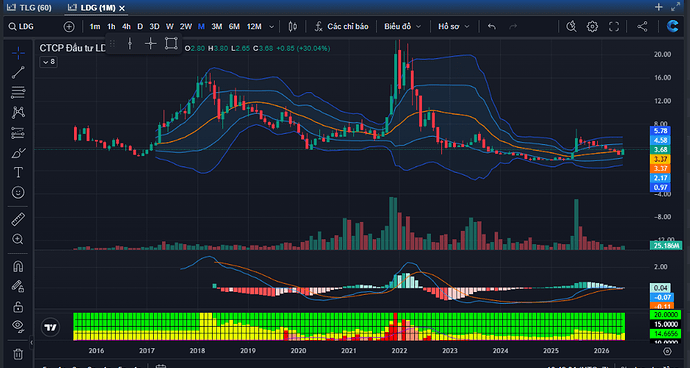Toggle stay in drawing mode pencil-lock
This screenshot has height=368, width=690.
tap(18, 286)
